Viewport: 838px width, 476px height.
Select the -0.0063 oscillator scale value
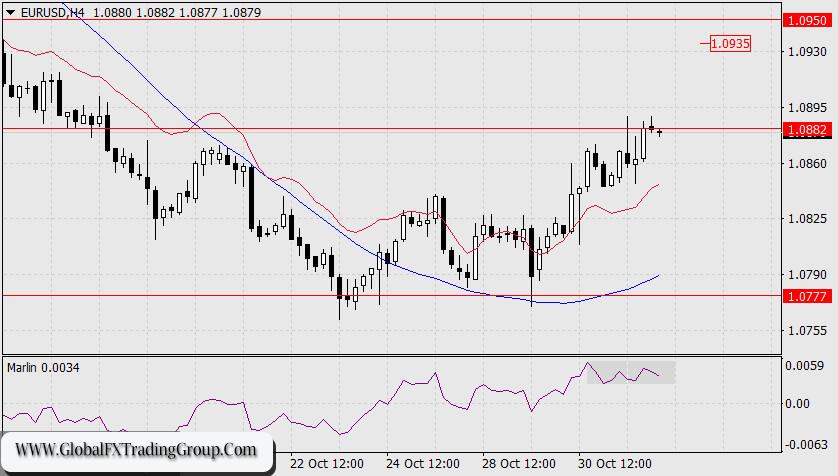pyautogui.click(x=804, y=444)
